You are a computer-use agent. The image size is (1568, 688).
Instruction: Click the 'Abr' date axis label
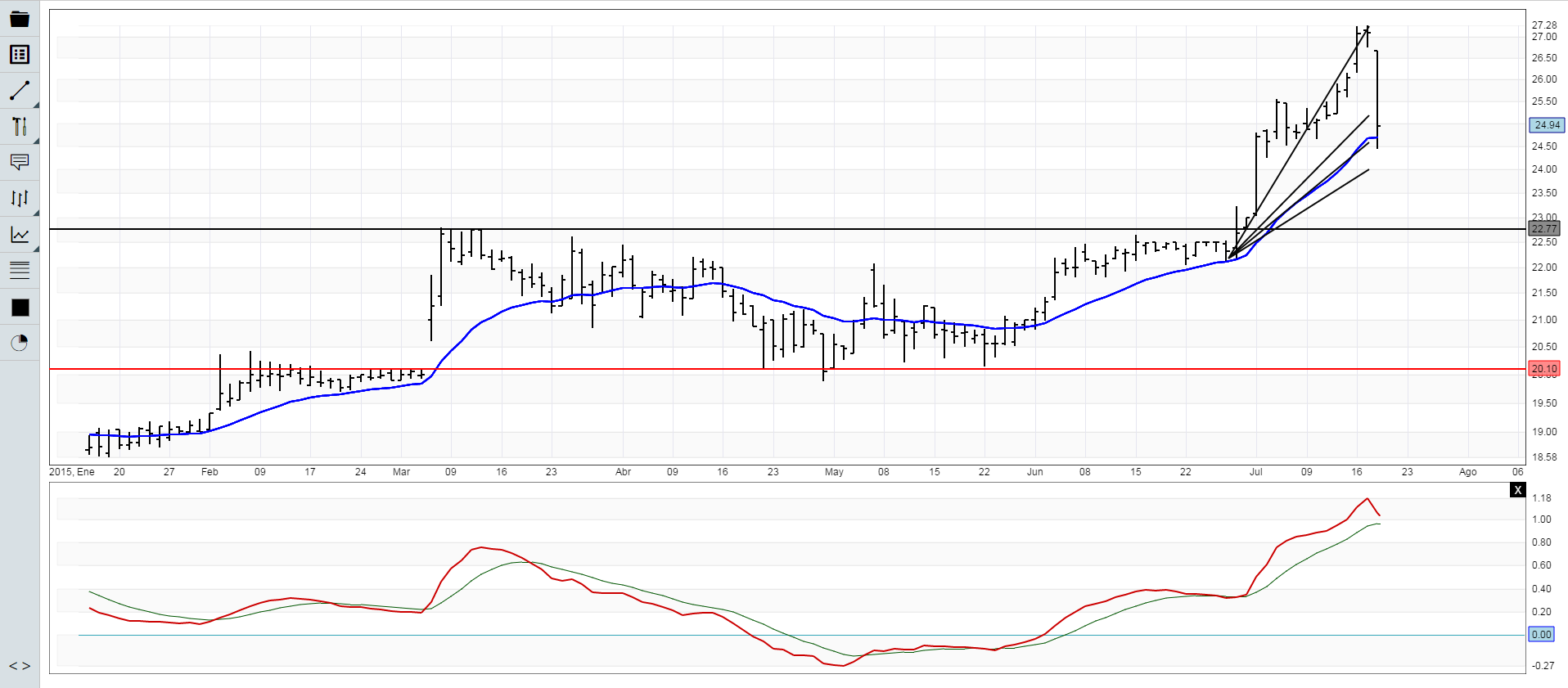[623, 472]
